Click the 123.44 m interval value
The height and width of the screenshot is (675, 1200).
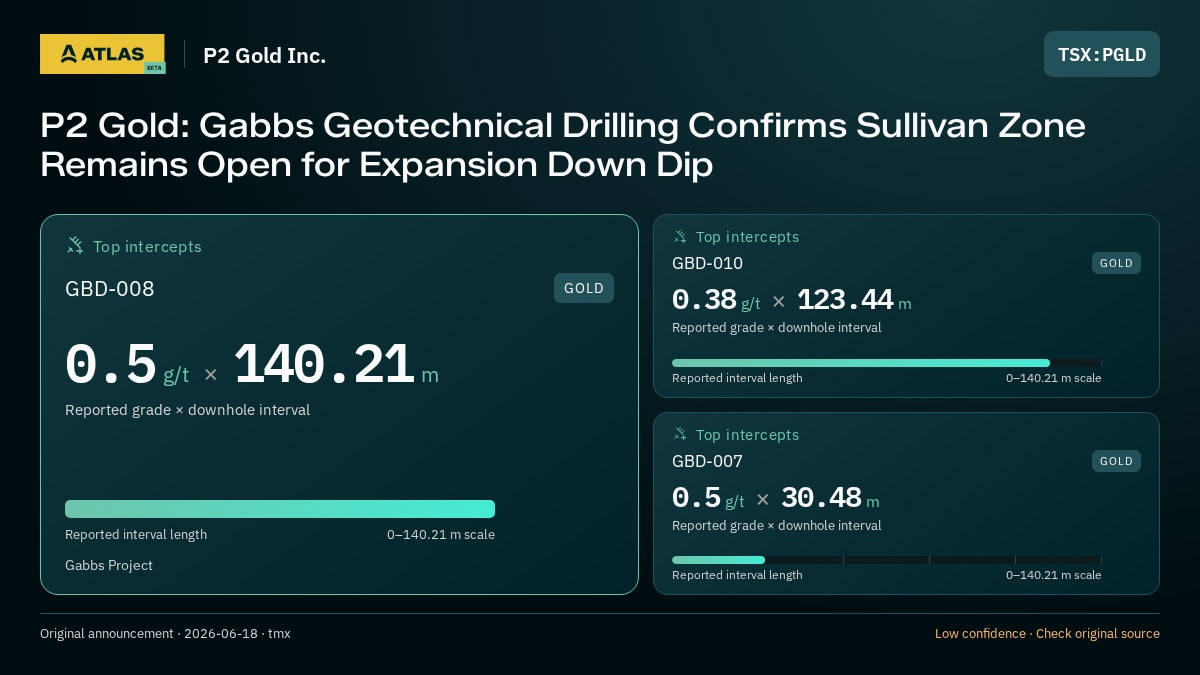coord(854,300)
